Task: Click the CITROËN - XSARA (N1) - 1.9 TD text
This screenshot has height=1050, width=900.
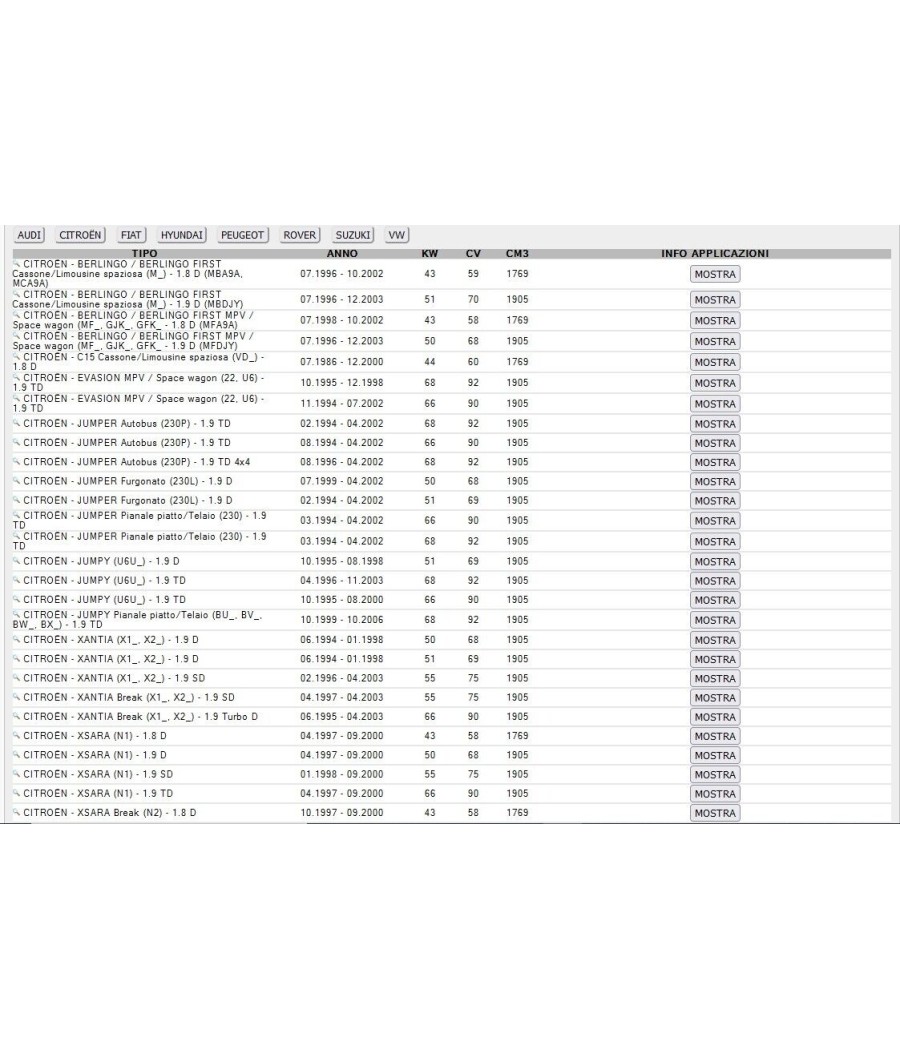Action: click(x=98, y=793)
